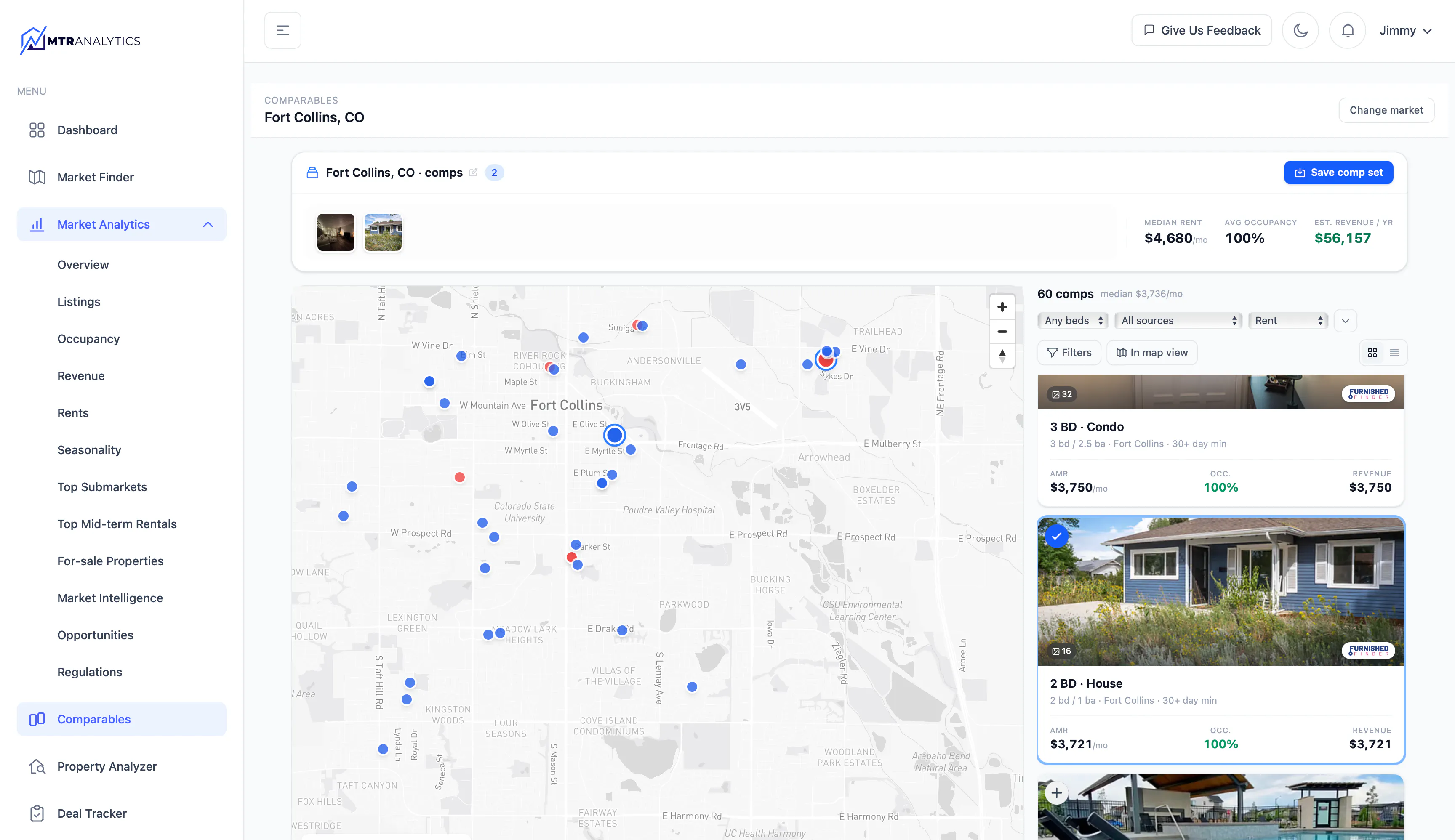
Task: Switch to dark mode moon icon
Action: click(x=1300, y=31)
